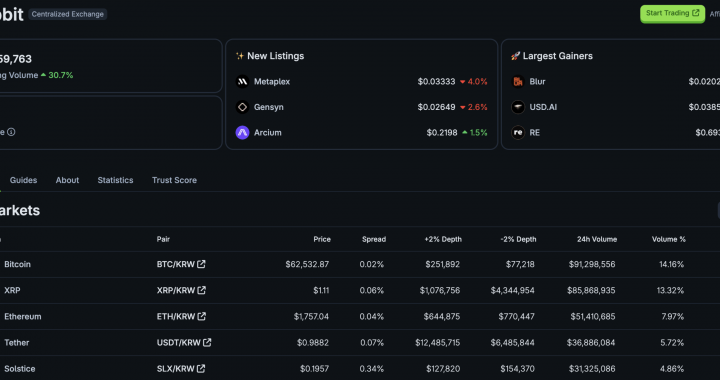Click the Solstice price $0.1957
The width and height of the screenshot is (720, 380).
point(315,369)
